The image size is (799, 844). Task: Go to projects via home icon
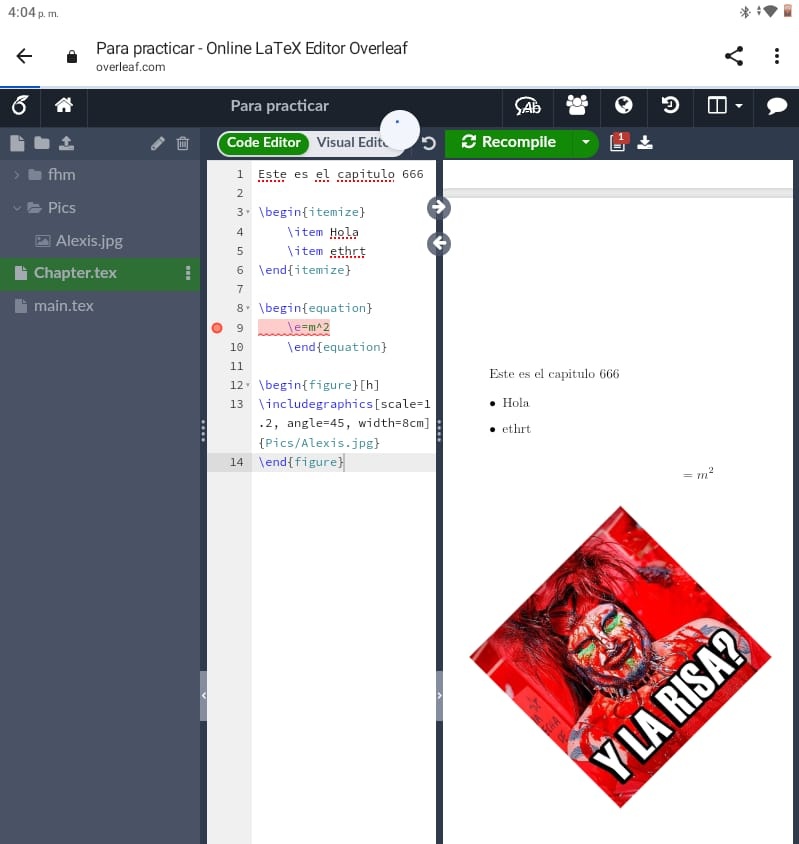pyautogui.click(x=64, y=105)
